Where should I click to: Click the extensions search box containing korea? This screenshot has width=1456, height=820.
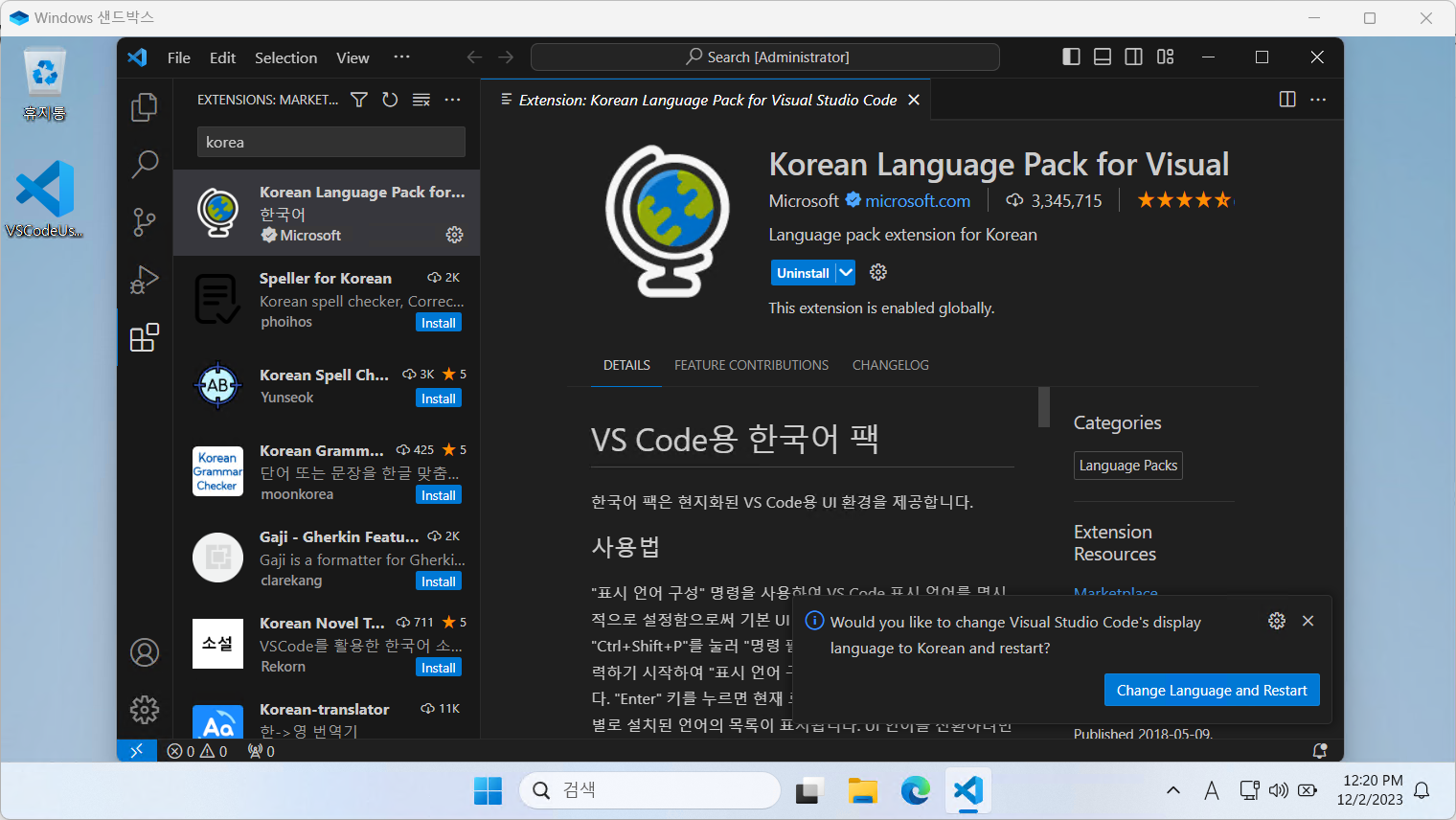pyautogui.click(x=331, y=142)
